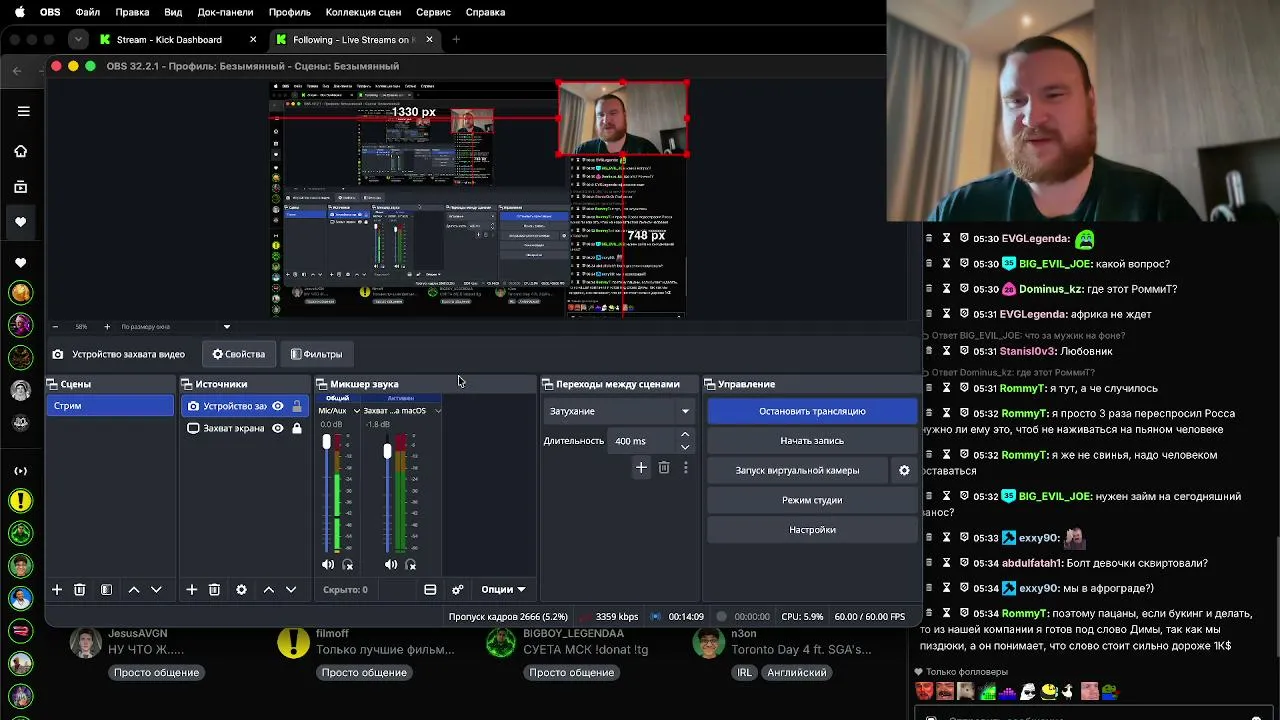Open transition properties three-dot menu
Viewport: 1280px width, 720px height.
pyautogui.click(x=685, y=467)
